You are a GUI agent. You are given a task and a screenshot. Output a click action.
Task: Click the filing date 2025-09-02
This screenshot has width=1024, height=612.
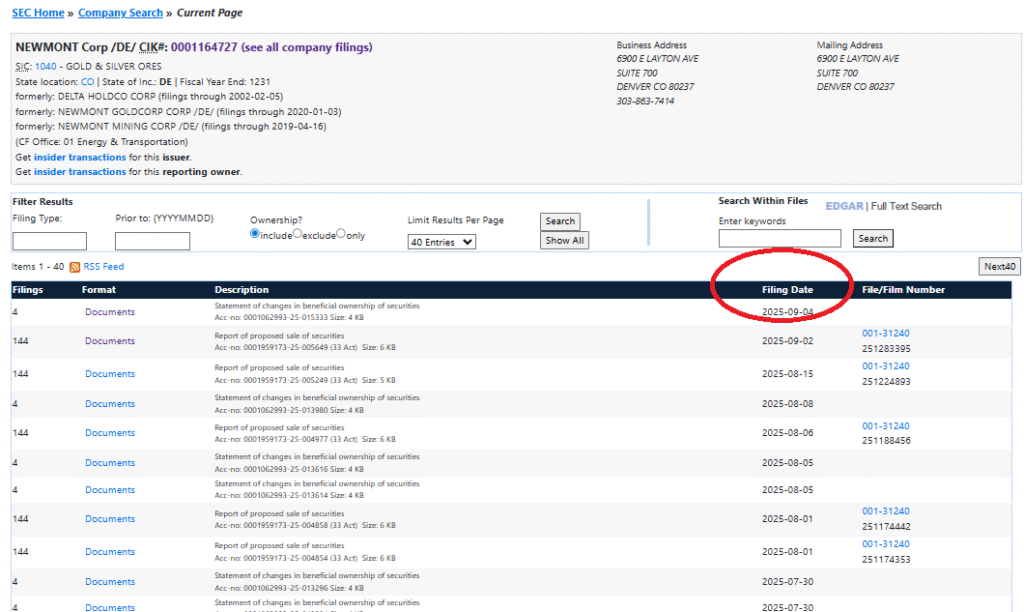788,341
